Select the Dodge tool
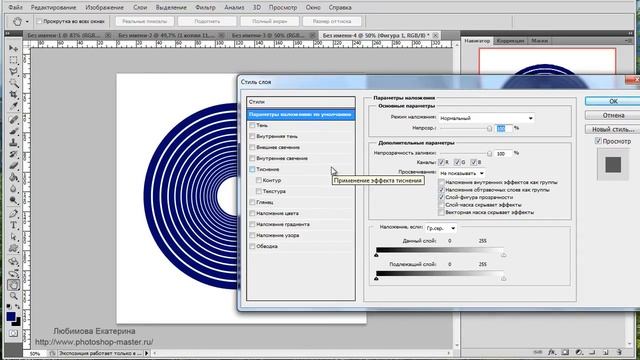Viewport: 640px width, 360px height. click(x=13, y=200)
